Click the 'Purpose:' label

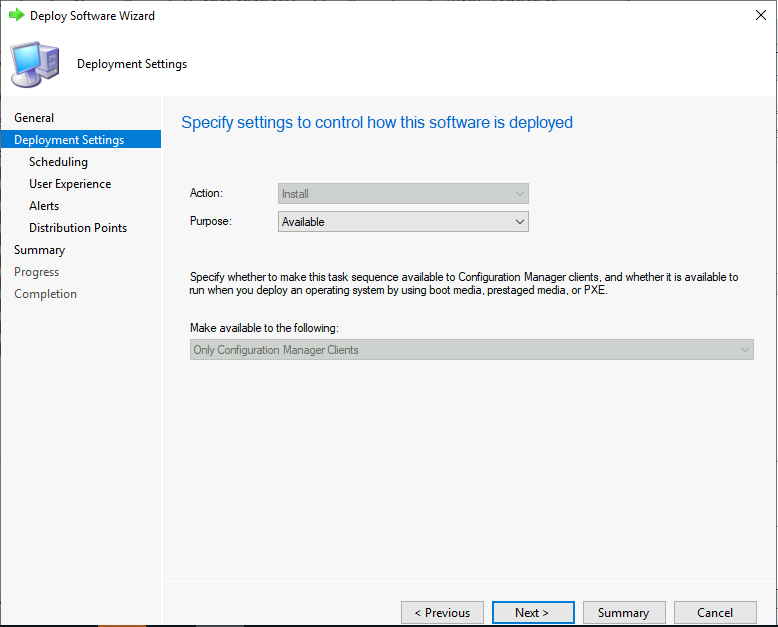click(210, 221)
